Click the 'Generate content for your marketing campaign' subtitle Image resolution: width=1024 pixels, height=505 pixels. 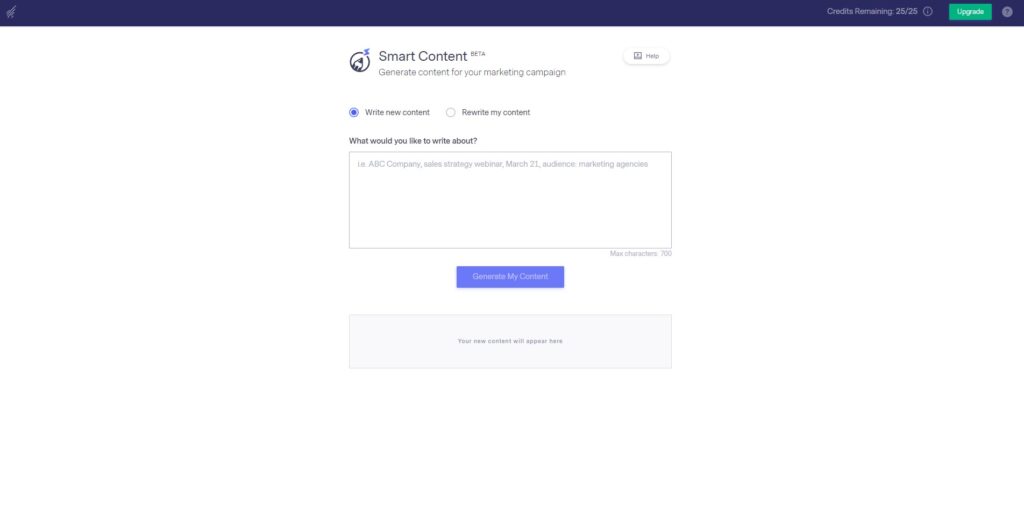pos(472,73)
